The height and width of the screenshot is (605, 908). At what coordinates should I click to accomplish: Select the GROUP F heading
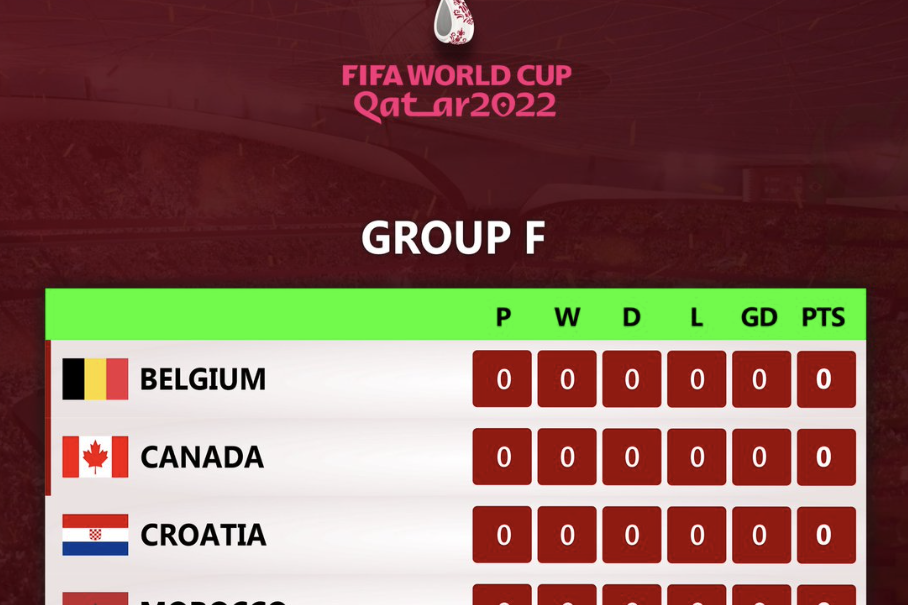click(x=453, y=237)
